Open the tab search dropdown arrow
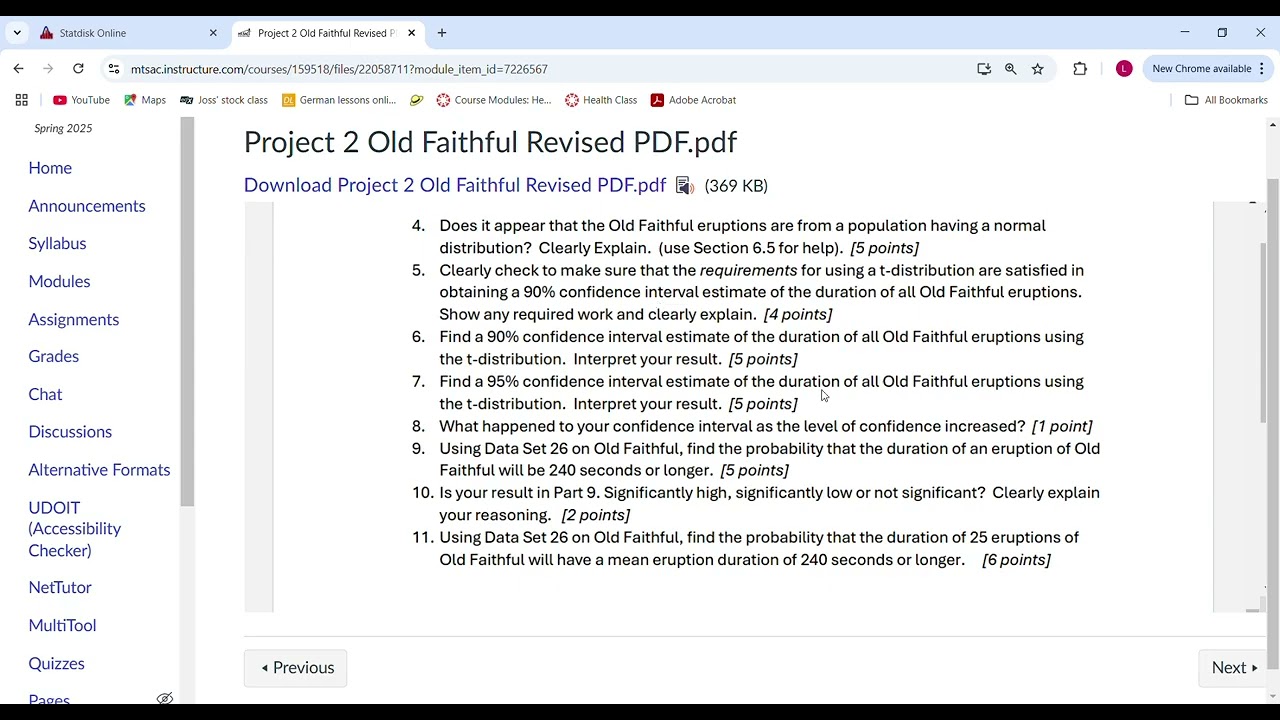The image size is (1280, 720). pos(17,33)
